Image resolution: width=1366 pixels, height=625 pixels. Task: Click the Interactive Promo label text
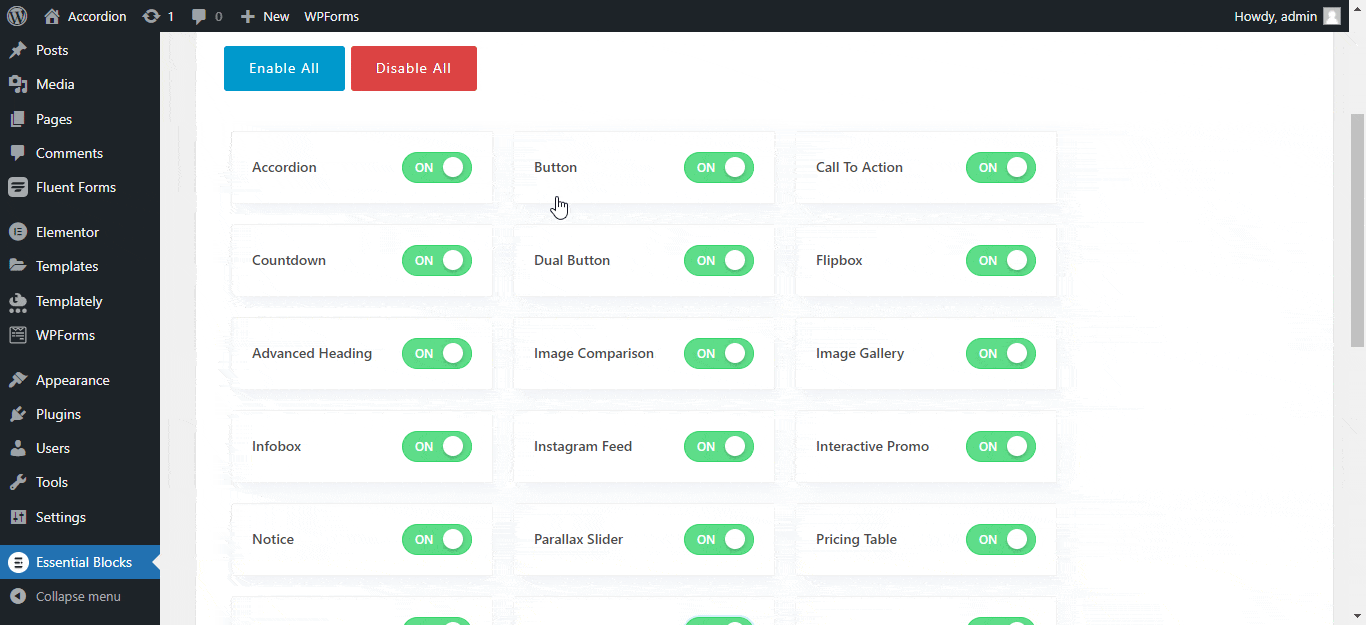pyautogui.click(x=872, y=446)
